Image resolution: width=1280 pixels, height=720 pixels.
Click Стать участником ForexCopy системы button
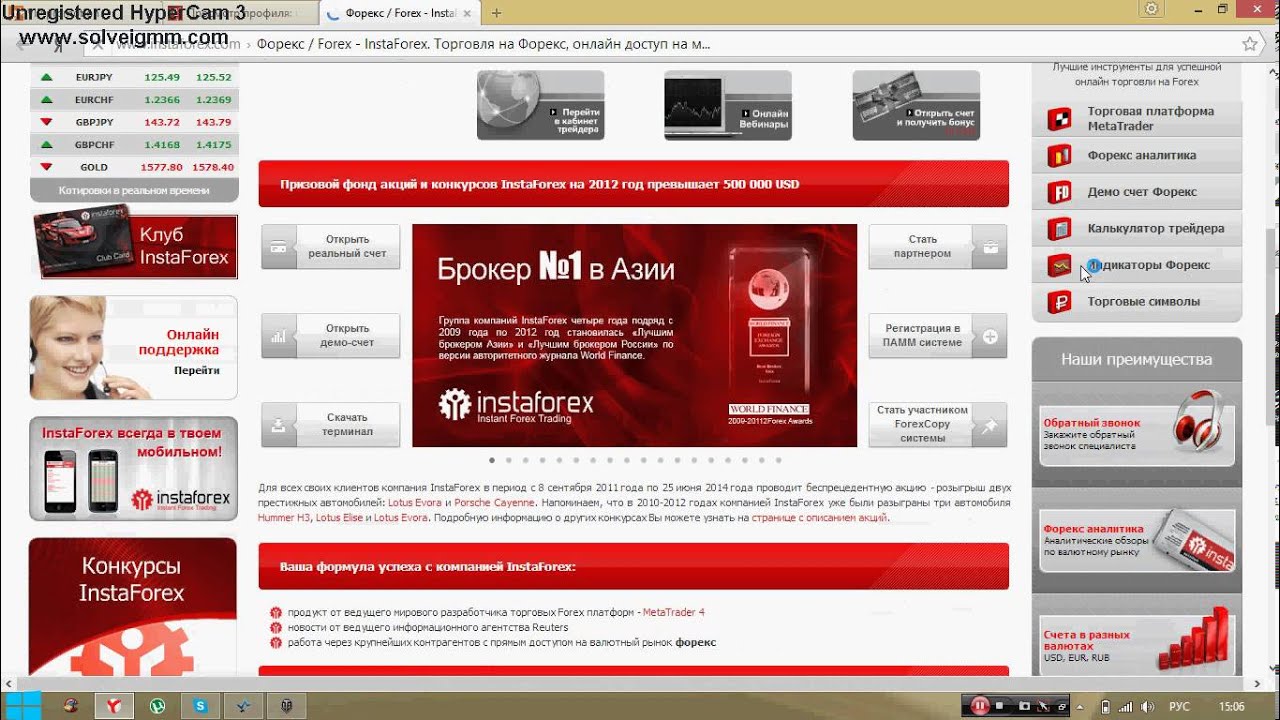coord(938,425)
